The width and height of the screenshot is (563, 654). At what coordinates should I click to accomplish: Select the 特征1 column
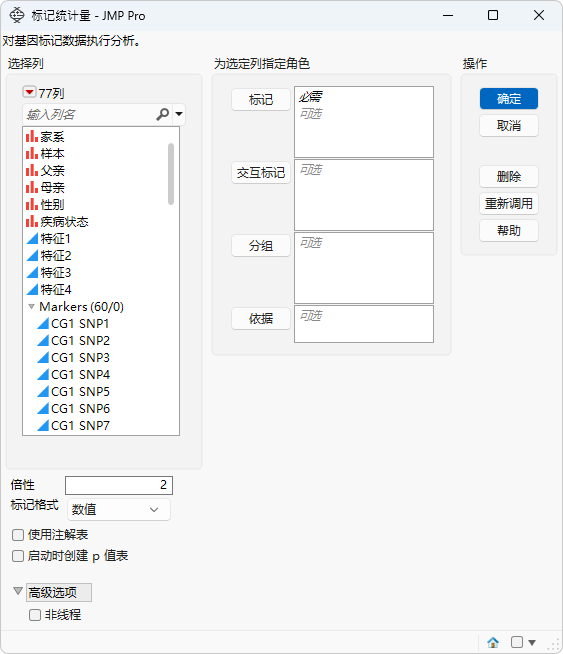(x=48, y=239)
